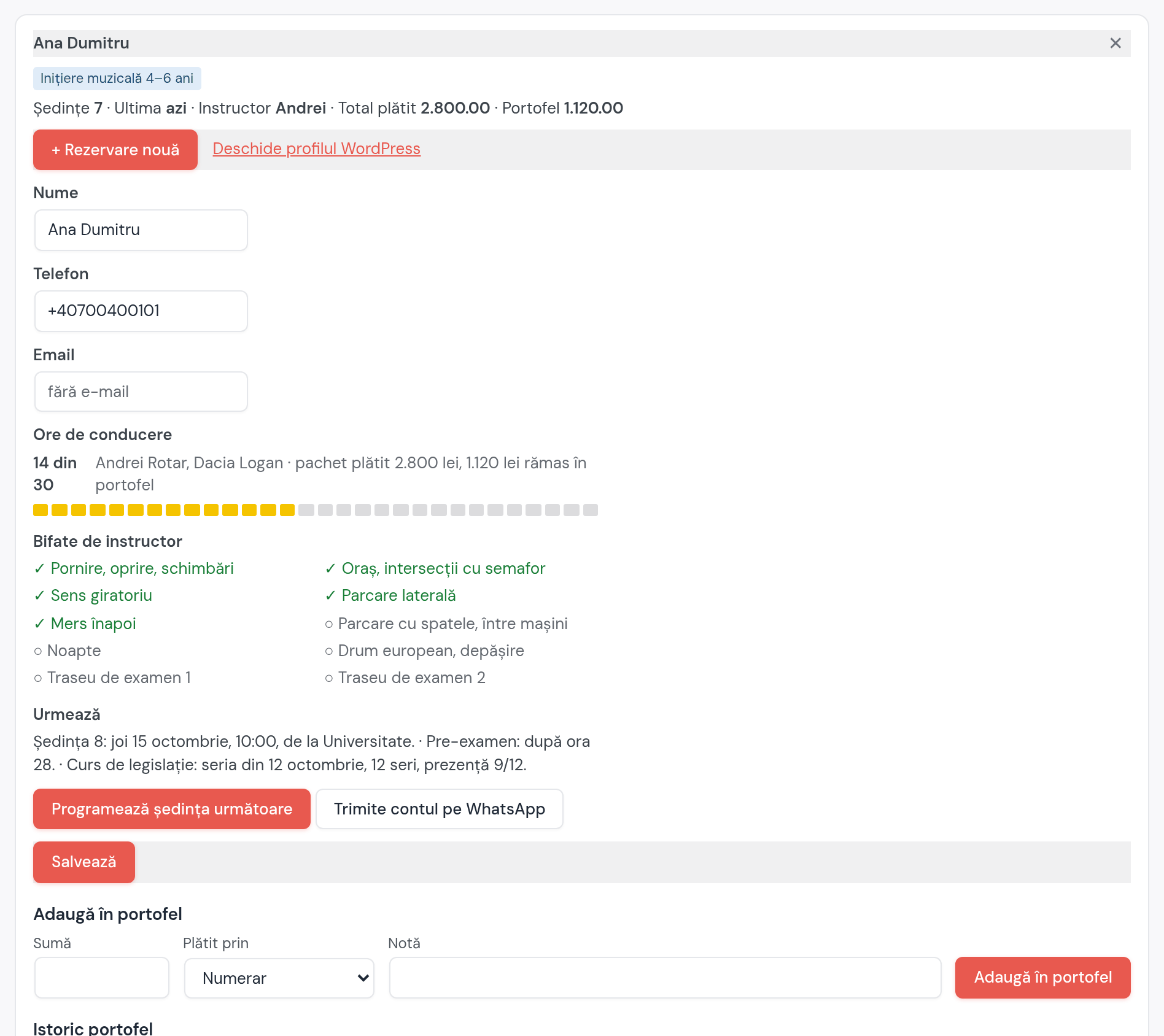Viewport: 1164px width, 1036px height.
Task: Open the Deschide profilul WordPress link
Action: [x=316, y=149]
